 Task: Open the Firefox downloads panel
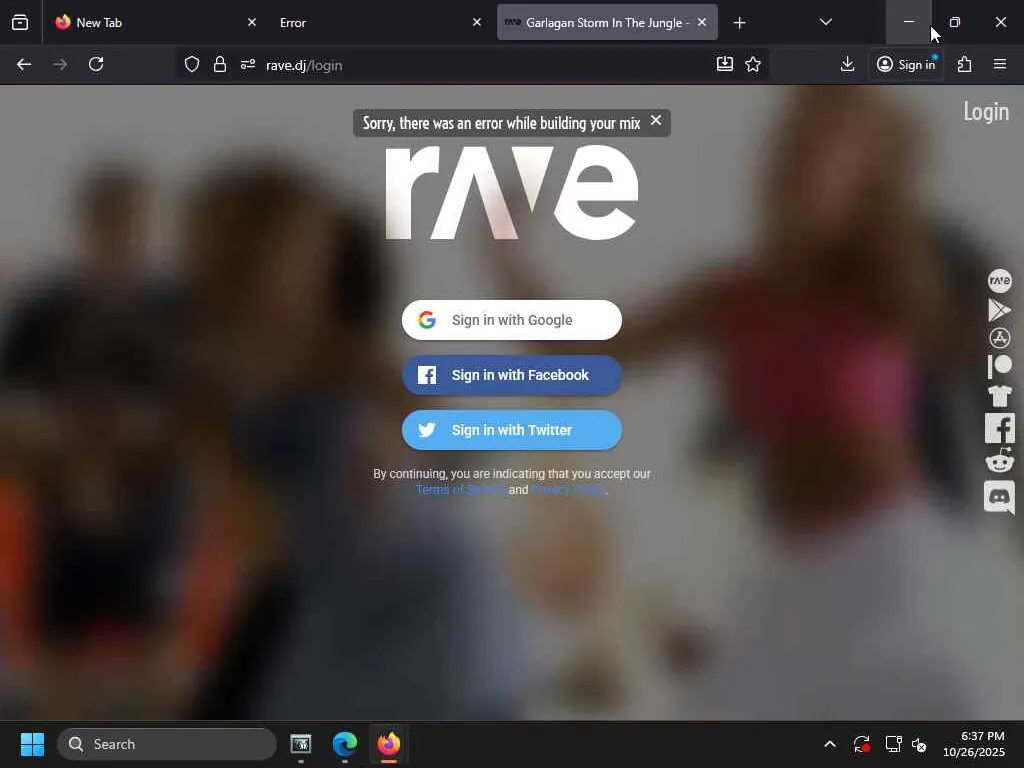pyautogui.click(x=847, y=64)
